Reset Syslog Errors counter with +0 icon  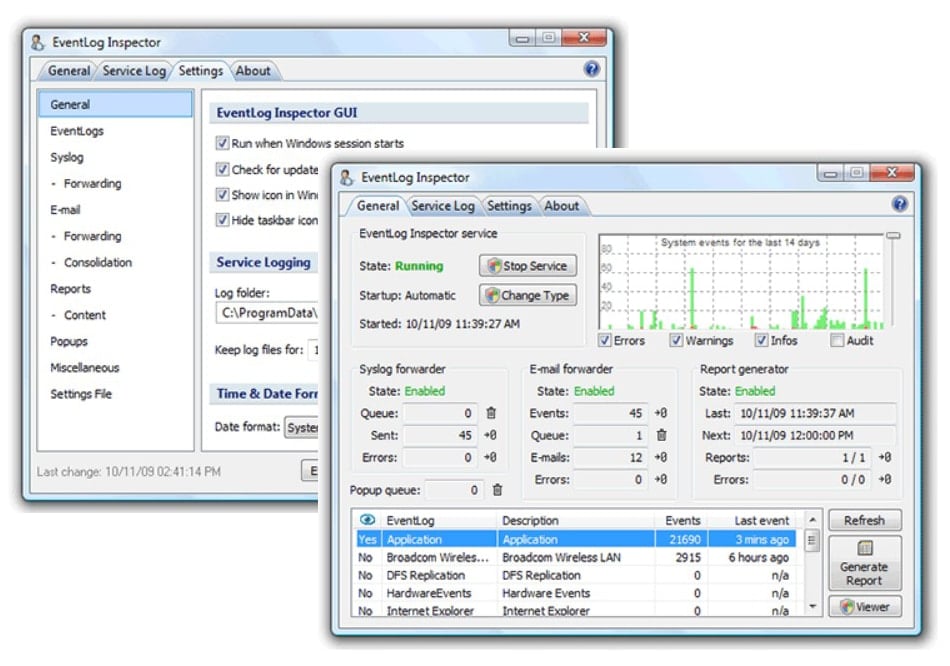click(x=490, y=458)
